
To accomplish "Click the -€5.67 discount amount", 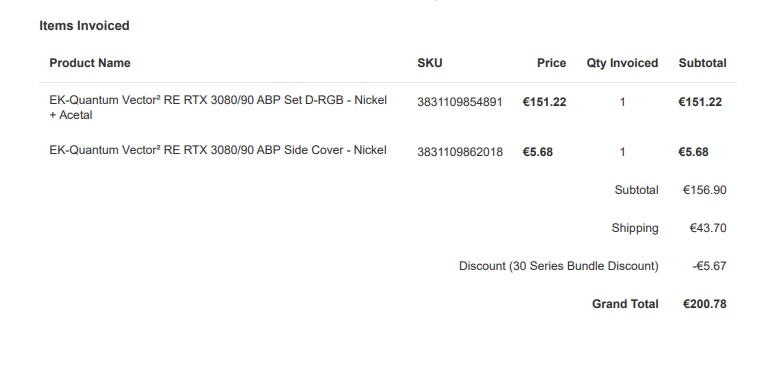I will [710, 266].
